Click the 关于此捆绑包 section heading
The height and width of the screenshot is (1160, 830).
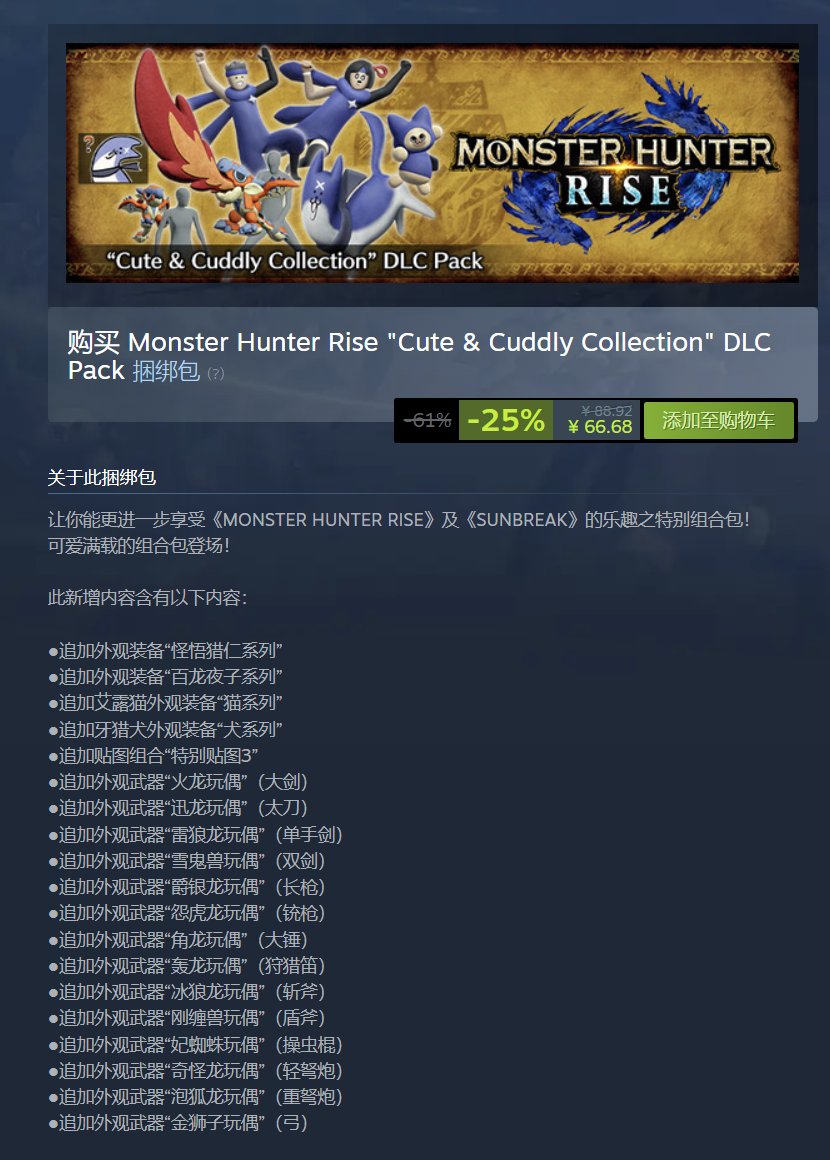101,477
